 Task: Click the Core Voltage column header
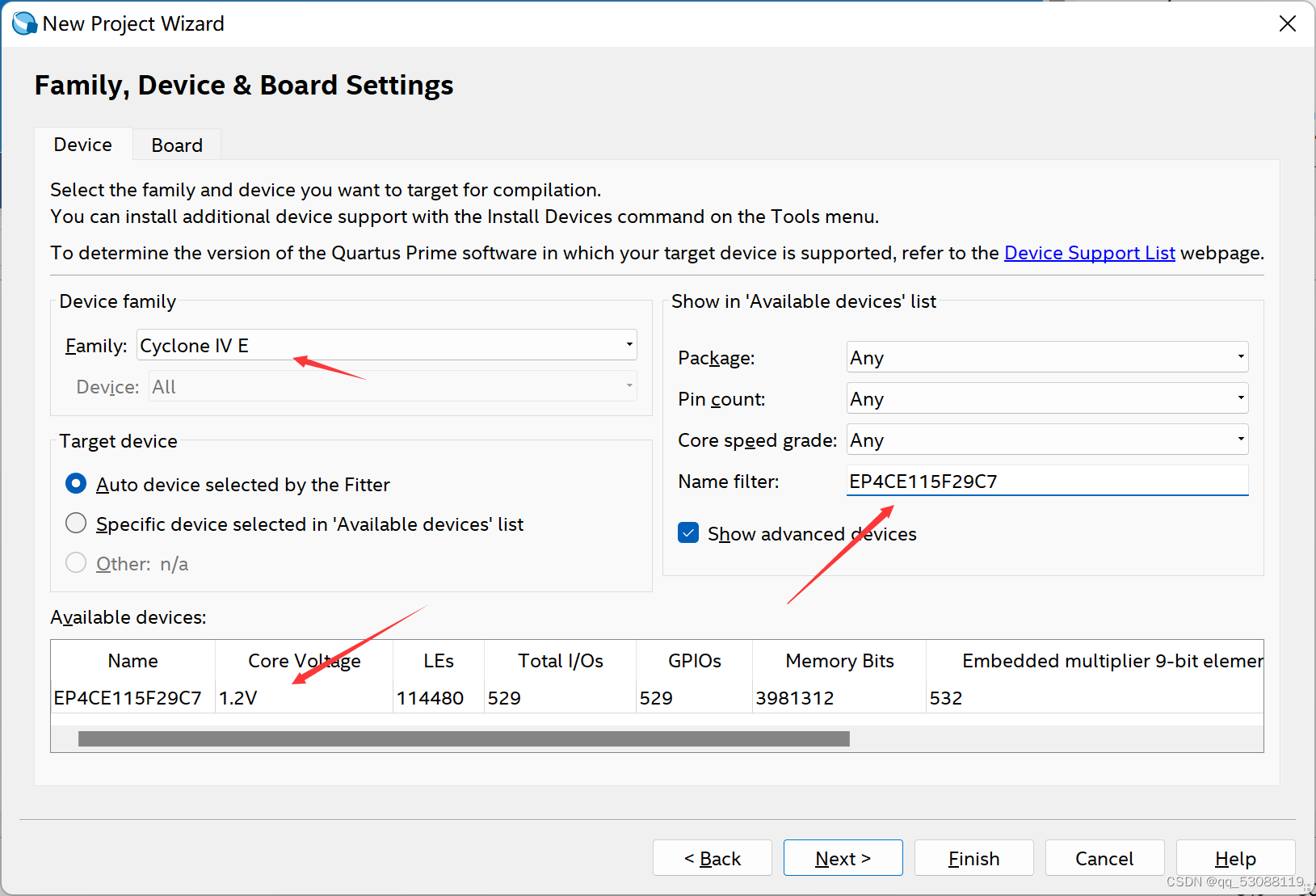tap(305, 661)
